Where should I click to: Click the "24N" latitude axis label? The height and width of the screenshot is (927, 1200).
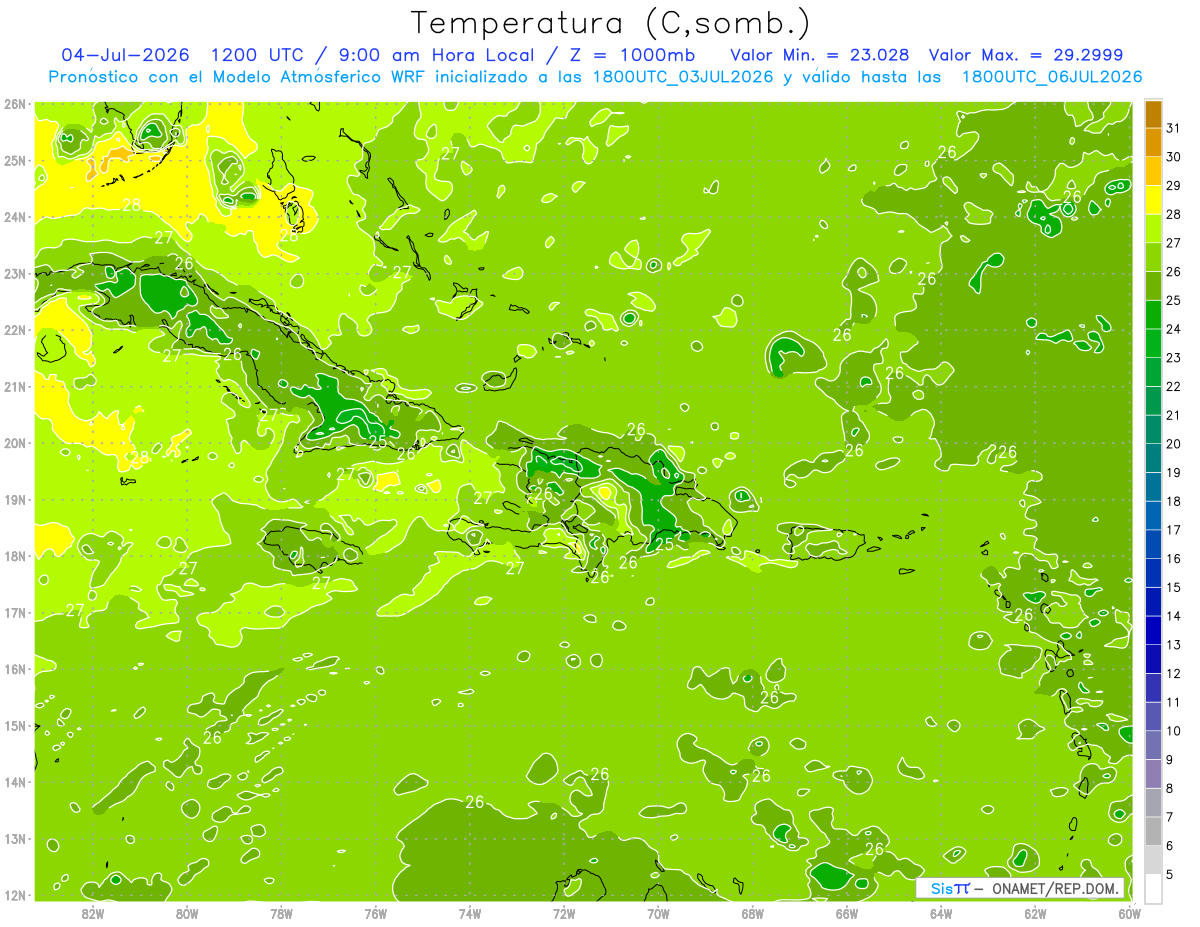[15, 217]
